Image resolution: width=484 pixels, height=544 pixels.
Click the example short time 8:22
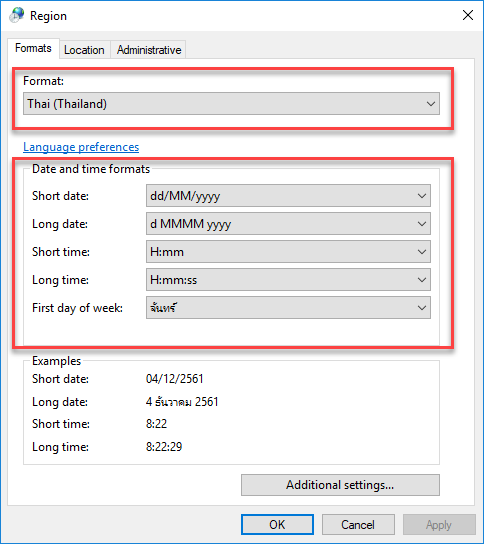pos(156,424)
